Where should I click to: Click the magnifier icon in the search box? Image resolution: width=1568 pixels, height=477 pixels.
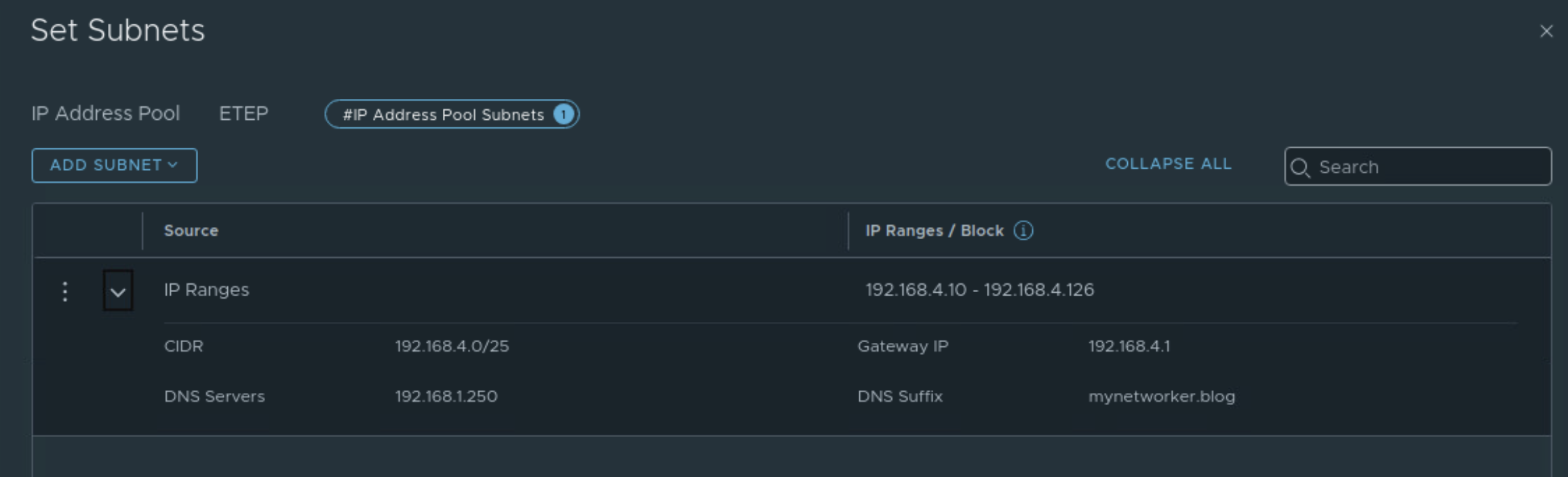pos(1300,167)
